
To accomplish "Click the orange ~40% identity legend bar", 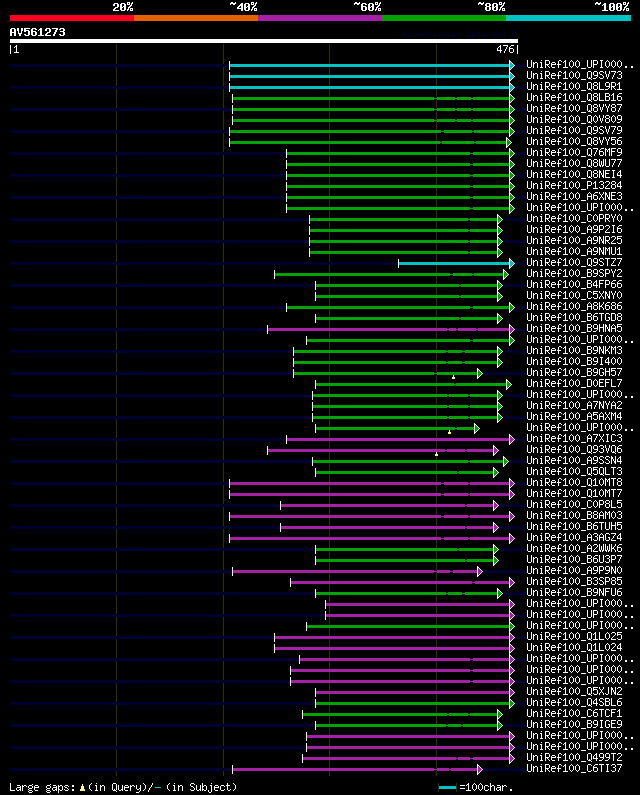I will coord(196,18).
